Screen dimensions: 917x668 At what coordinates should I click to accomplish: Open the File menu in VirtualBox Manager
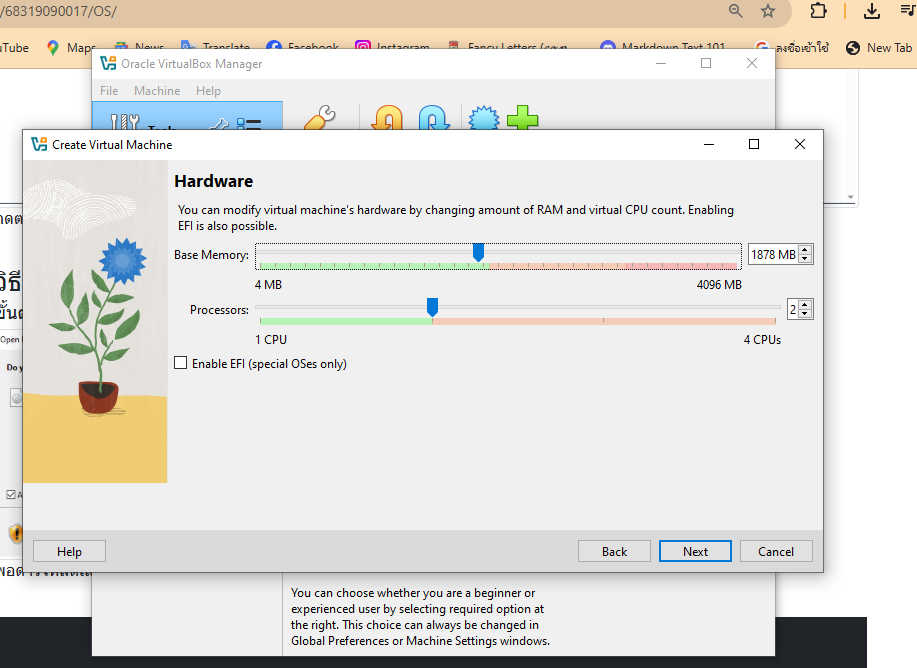(x=109, y=91)
